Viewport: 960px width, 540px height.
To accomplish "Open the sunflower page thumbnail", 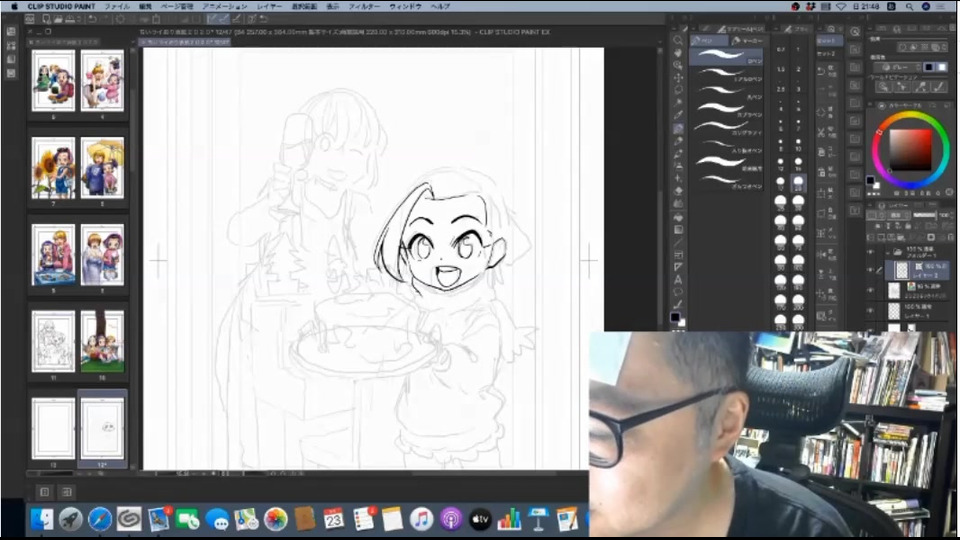I will click(x=53, y=168).
